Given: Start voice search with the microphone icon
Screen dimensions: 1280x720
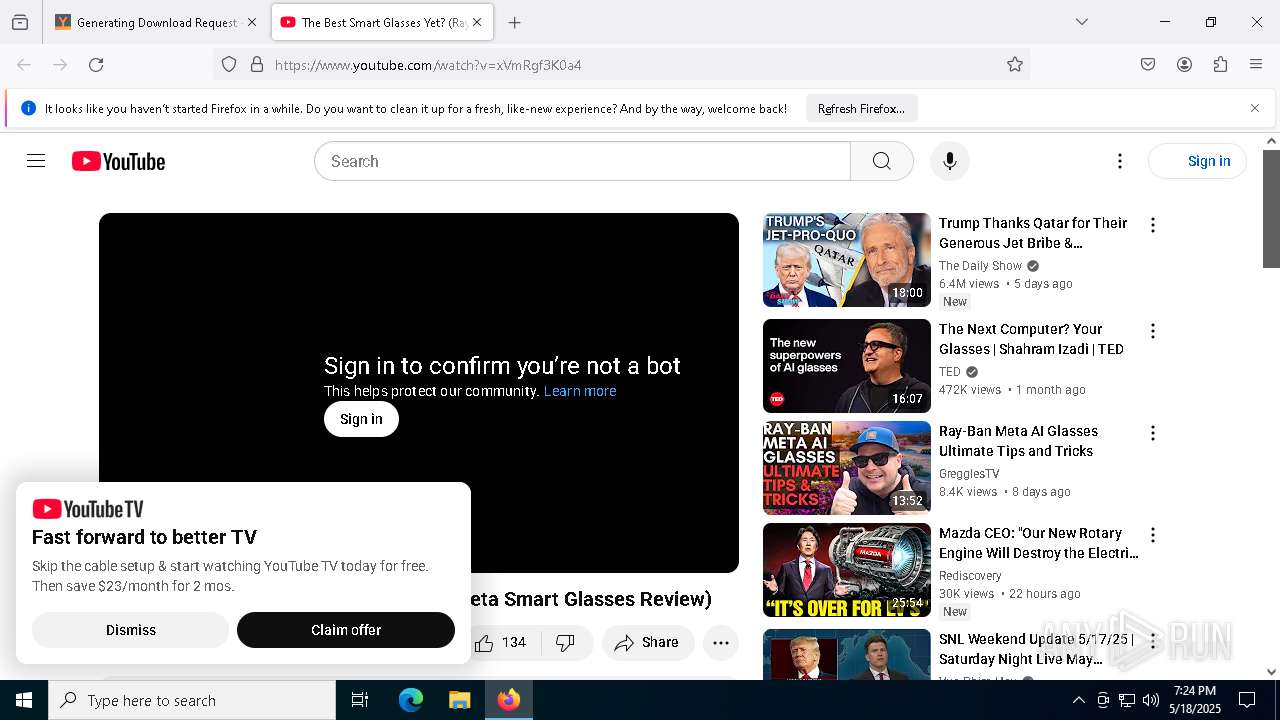Looking at the screenshot, I should pyautogui.click(x=950, y=161).
